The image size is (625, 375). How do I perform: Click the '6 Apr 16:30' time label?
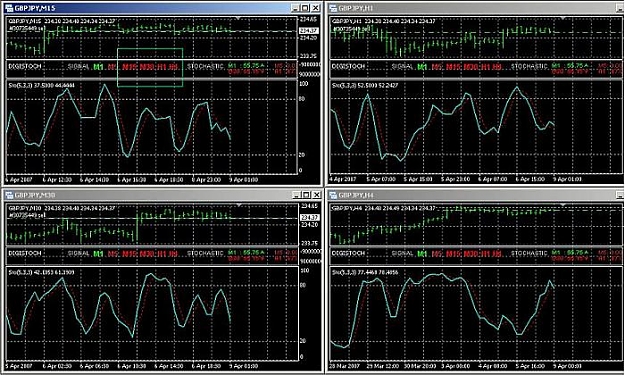tap(132, 180)
